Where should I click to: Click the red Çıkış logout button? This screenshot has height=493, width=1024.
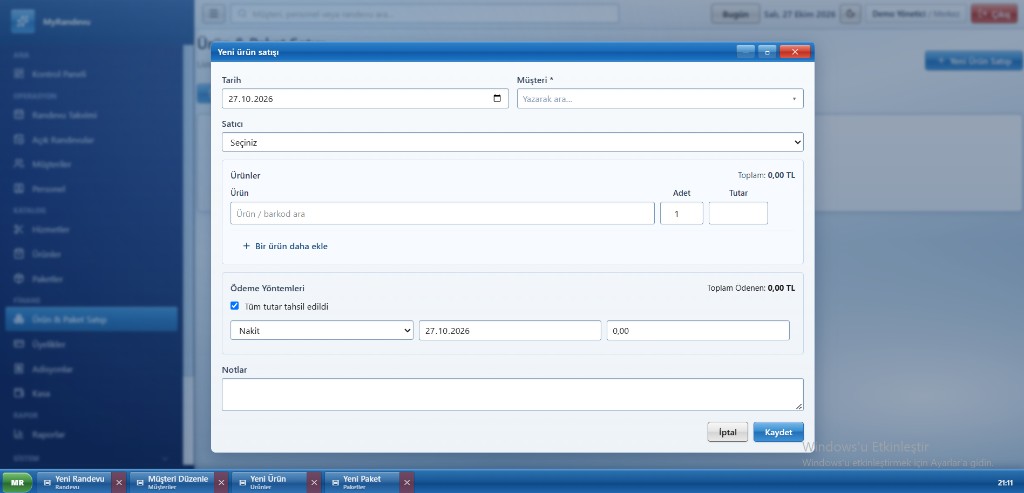point(994,14)
